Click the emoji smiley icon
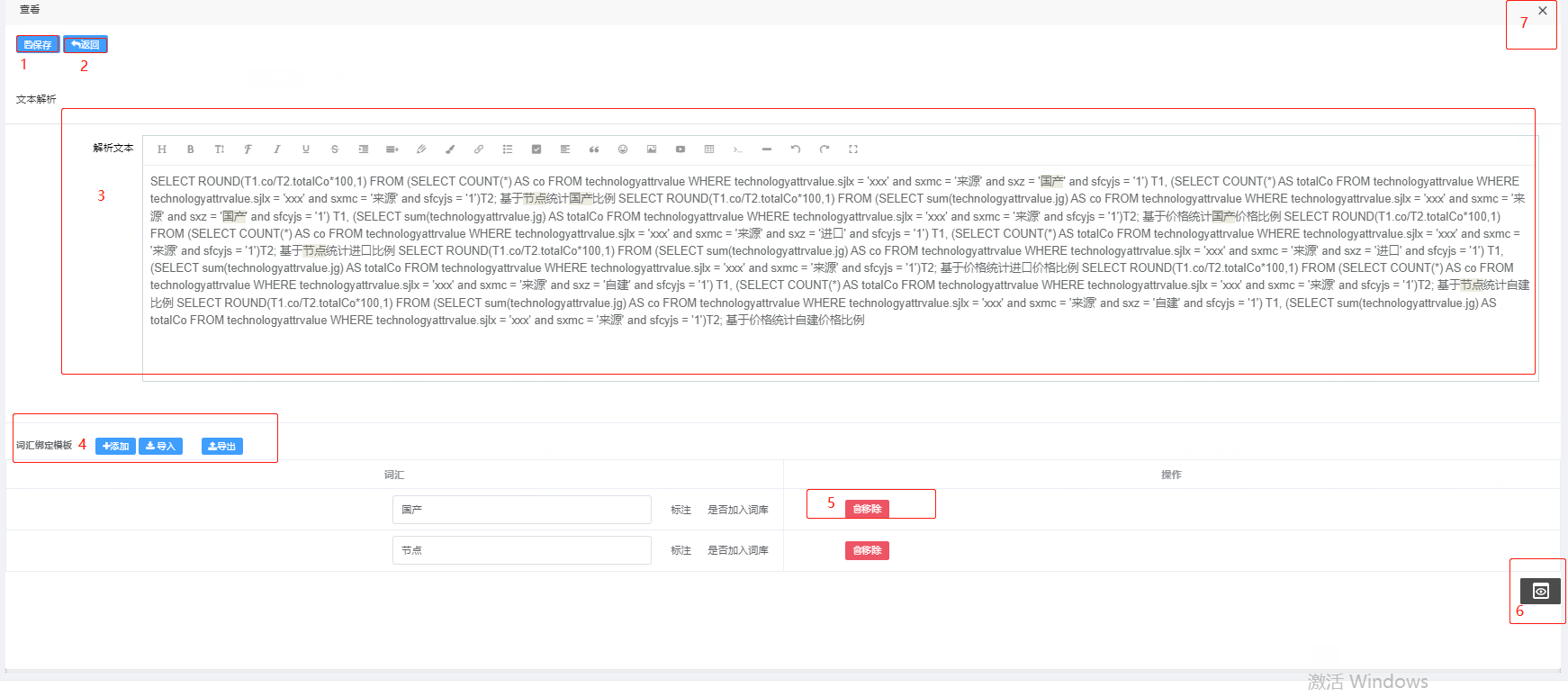The image size is (1568, 697). pos(623,149)
